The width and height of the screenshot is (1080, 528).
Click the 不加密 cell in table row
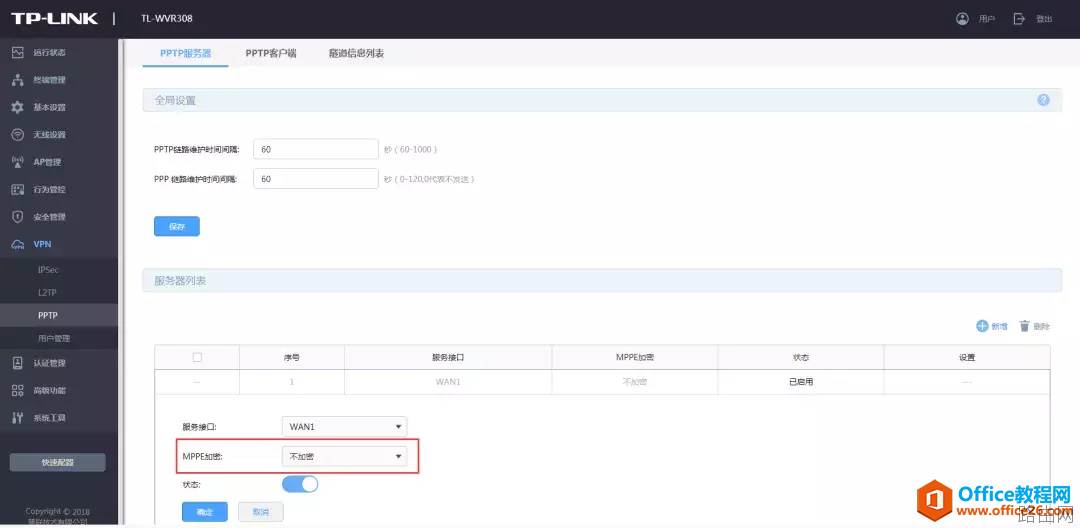[635, 382]
